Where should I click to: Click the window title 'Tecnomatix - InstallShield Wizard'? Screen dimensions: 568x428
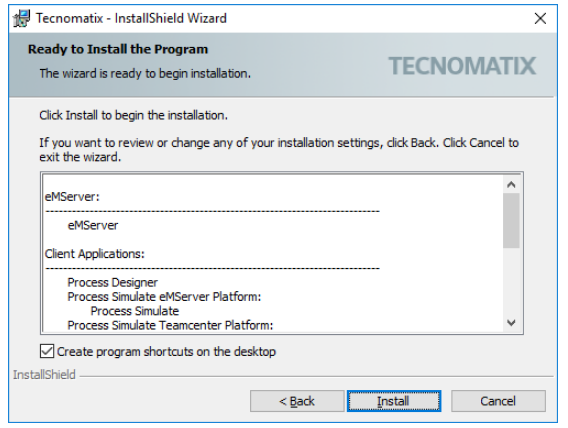pyautogui.click(x=131, y=18)
